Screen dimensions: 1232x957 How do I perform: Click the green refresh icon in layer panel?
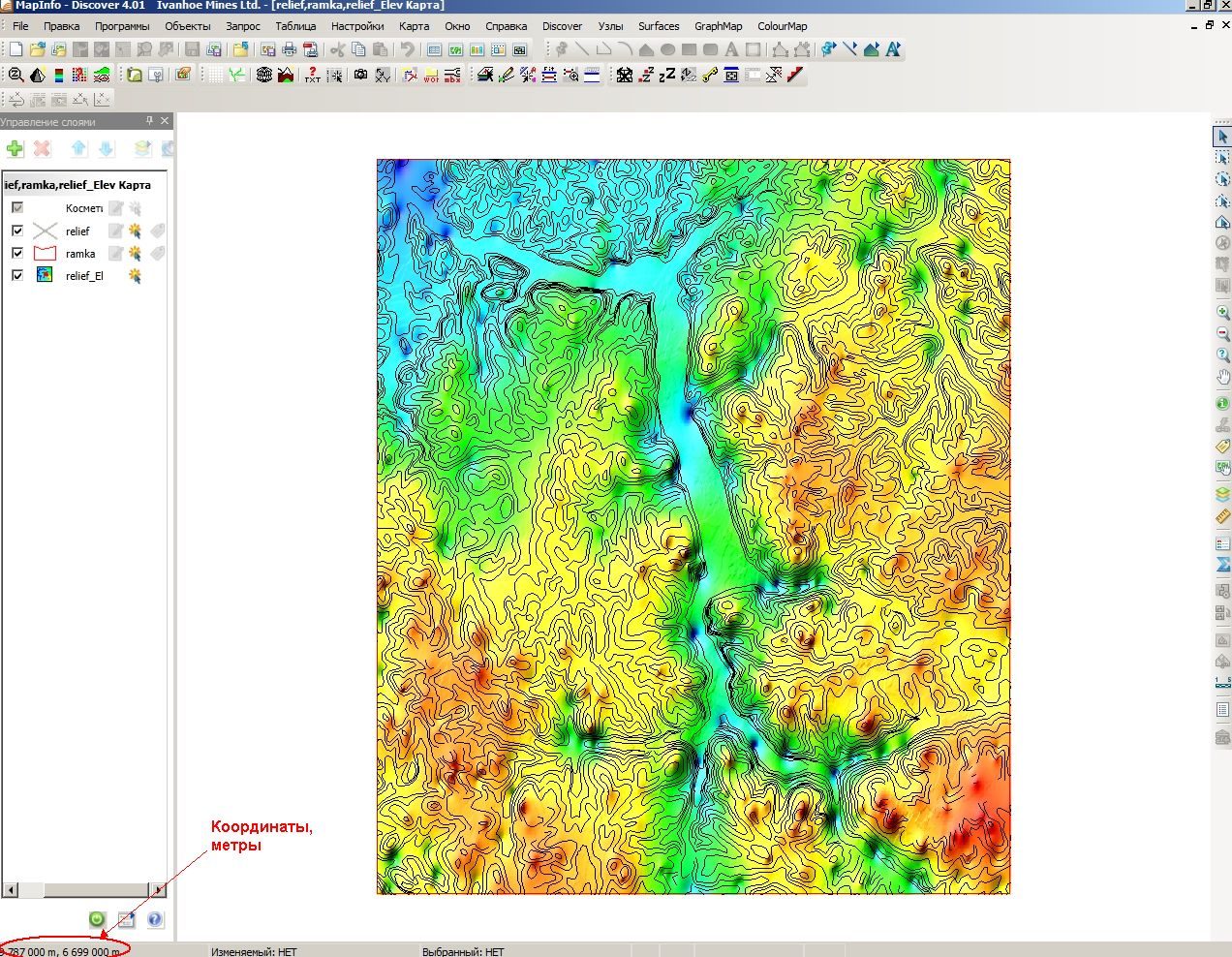(x=97, y=919)
